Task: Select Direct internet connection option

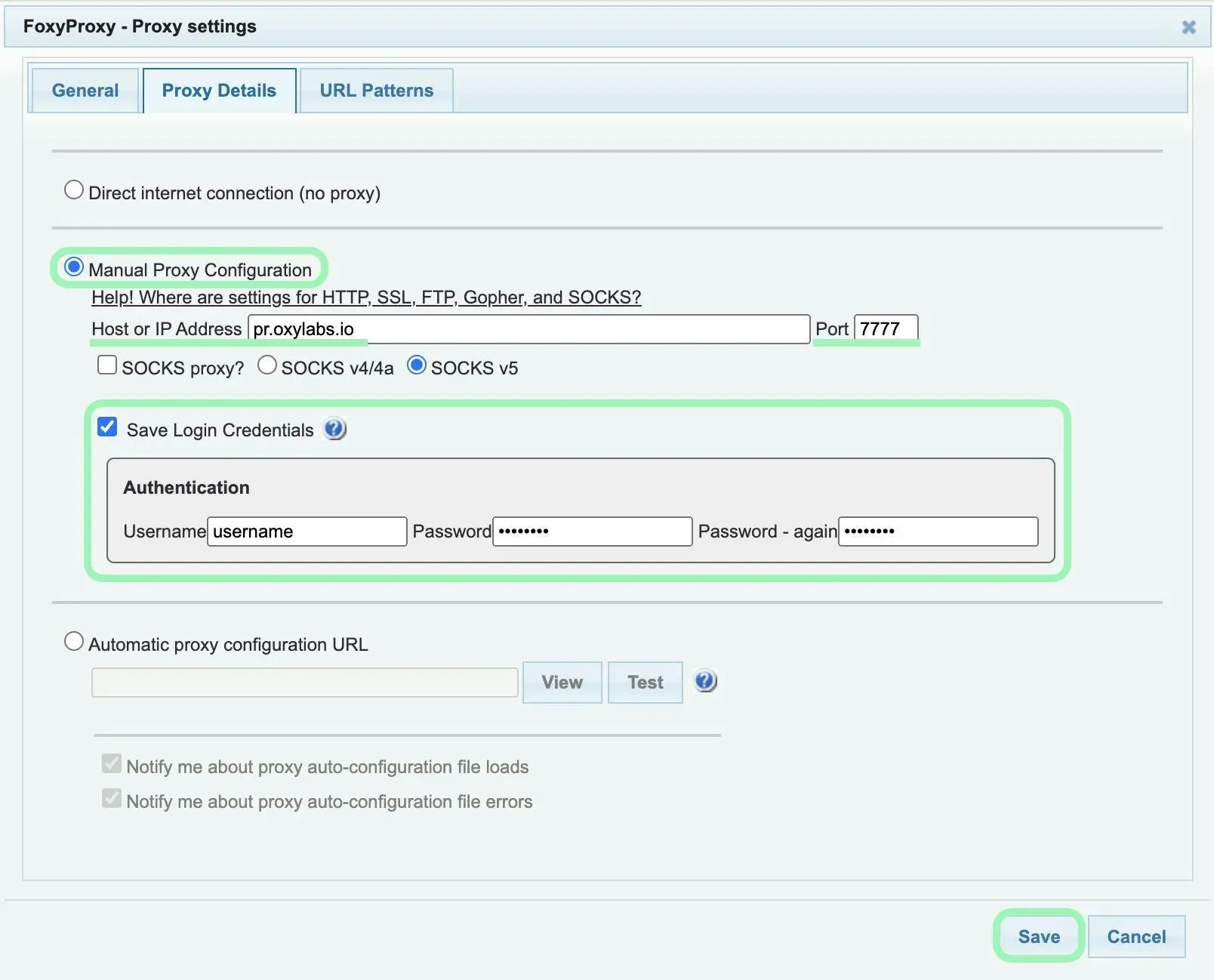Action: [x=74, y=190]
